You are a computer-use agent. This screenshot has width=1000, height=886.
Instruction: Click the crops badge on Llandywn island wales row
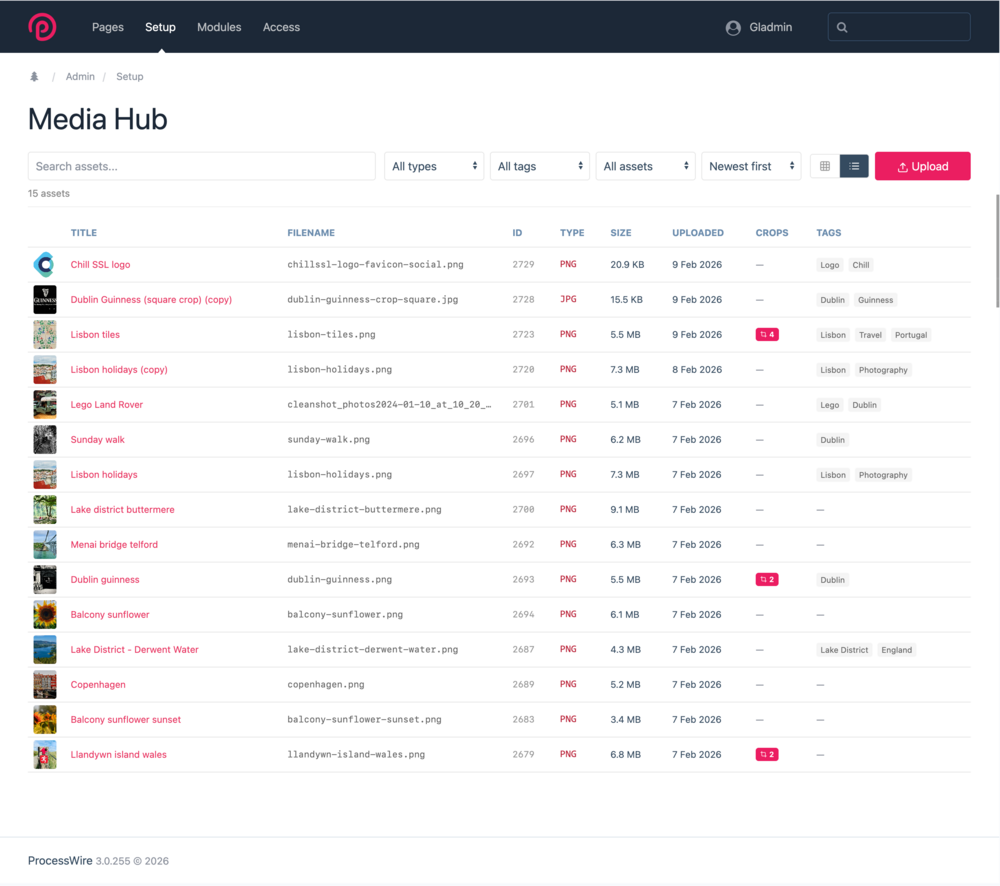click(767, 755)
